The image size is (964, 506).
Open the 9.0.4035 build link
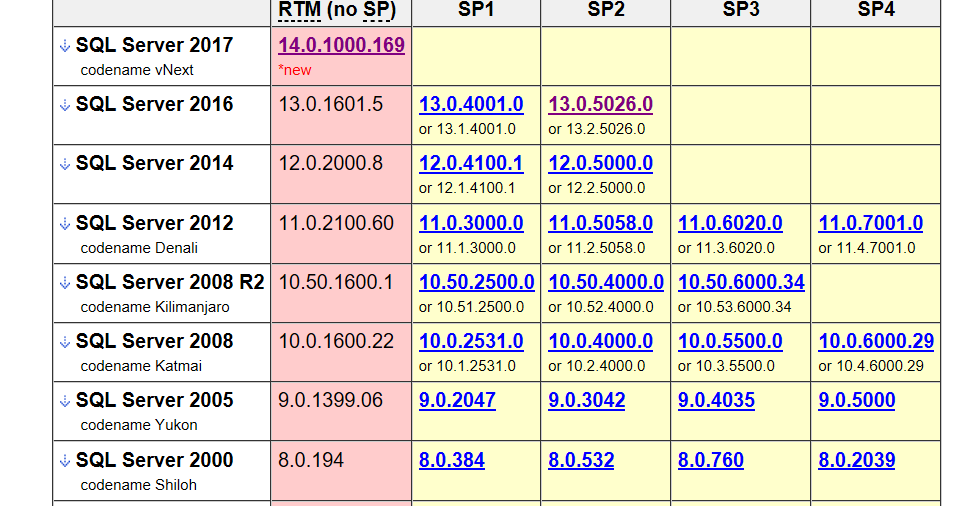[716, 400]
